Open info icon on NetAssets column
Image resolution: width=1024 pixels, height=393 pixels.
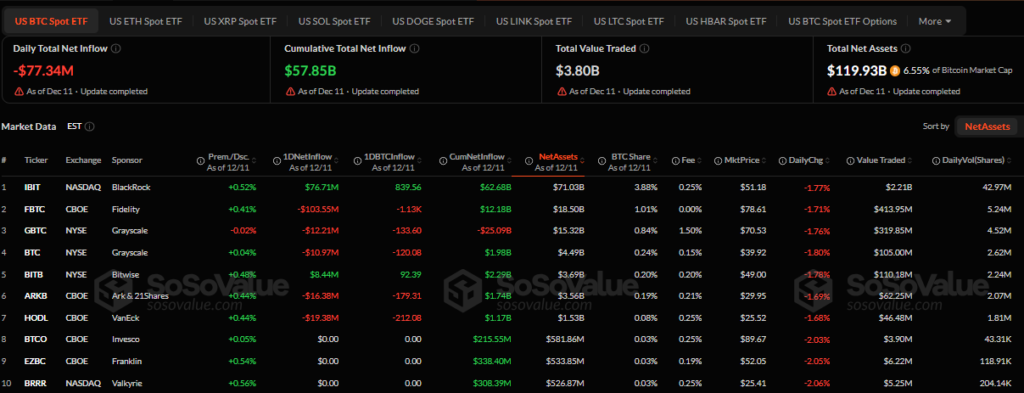coord(529,161)
